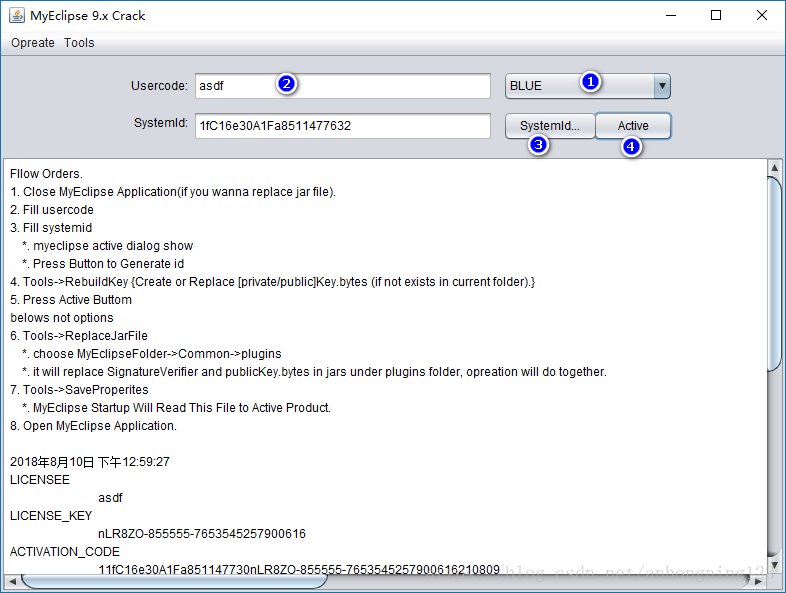Click the activation code value line
786x593 pixels.
click(x=299, y=570)
